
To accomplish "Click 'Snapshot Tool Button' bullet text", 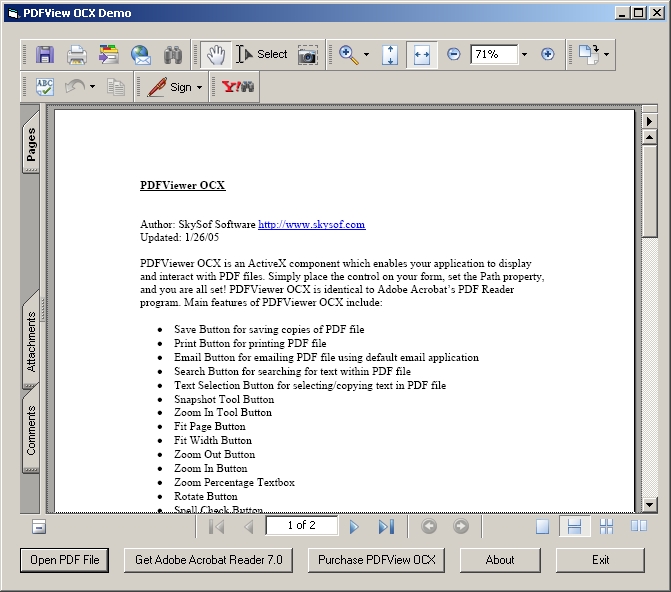I will point(224,399).
